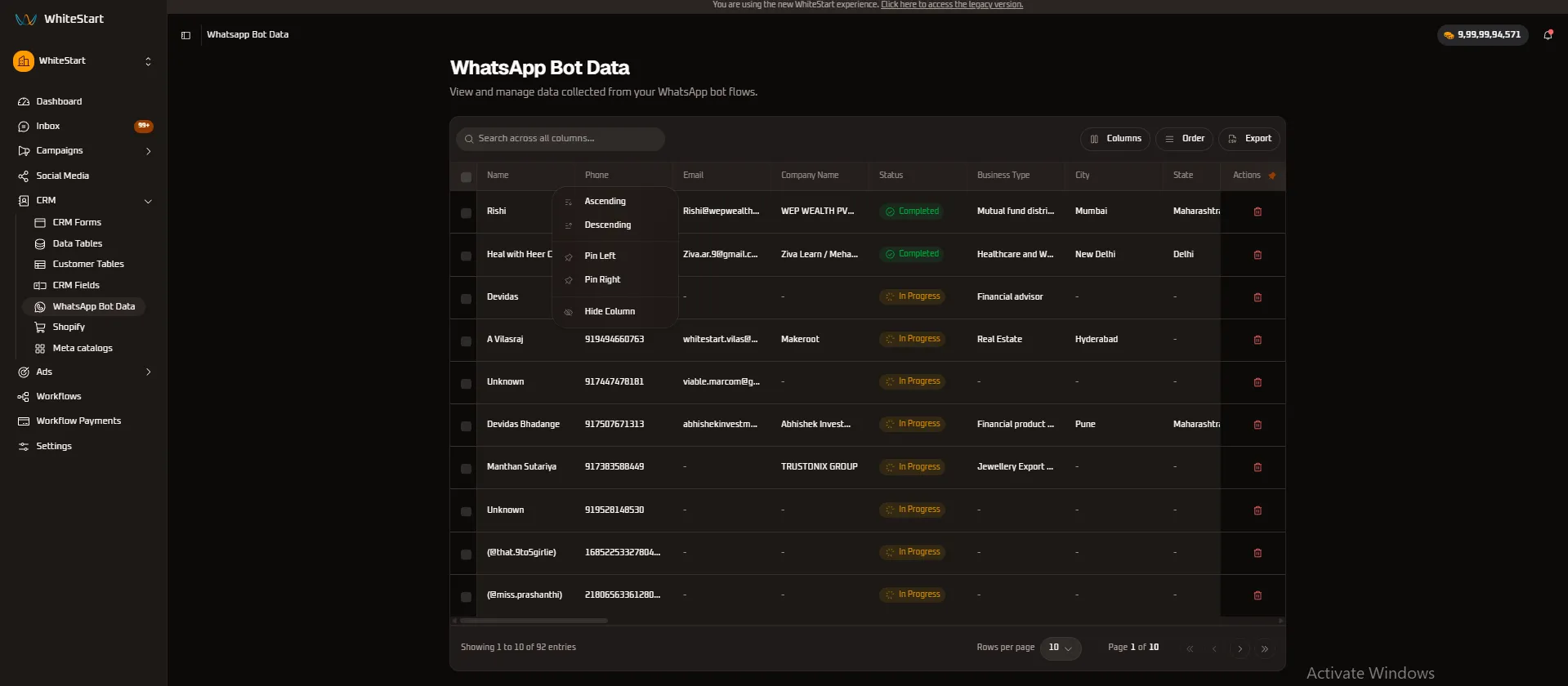This screenshot has width=1568, height=686.
Task: Open the notifications bell
Action: point(1548,34)
